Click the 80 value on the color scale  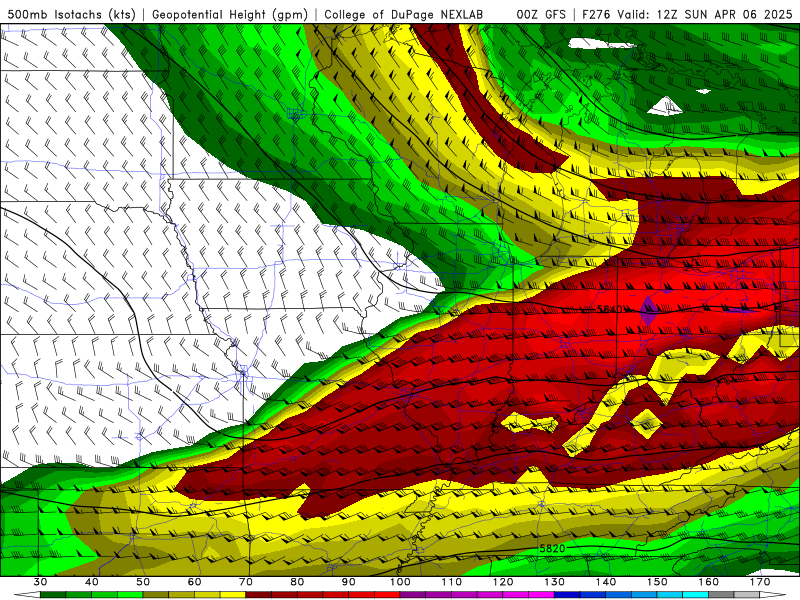[x=297, y=582]
